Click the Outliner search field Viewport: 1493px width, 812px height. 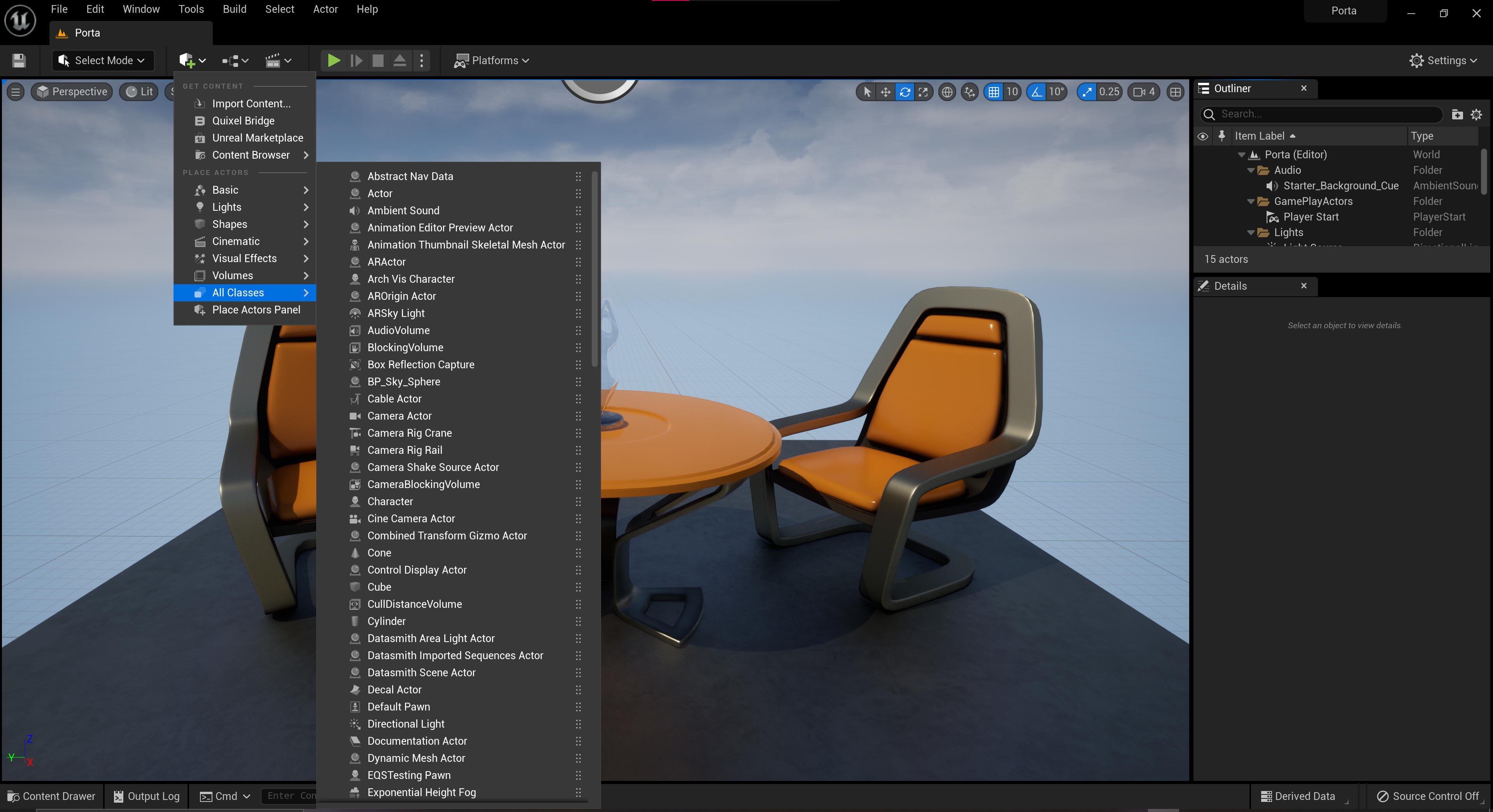click(x=1327, y=114)
